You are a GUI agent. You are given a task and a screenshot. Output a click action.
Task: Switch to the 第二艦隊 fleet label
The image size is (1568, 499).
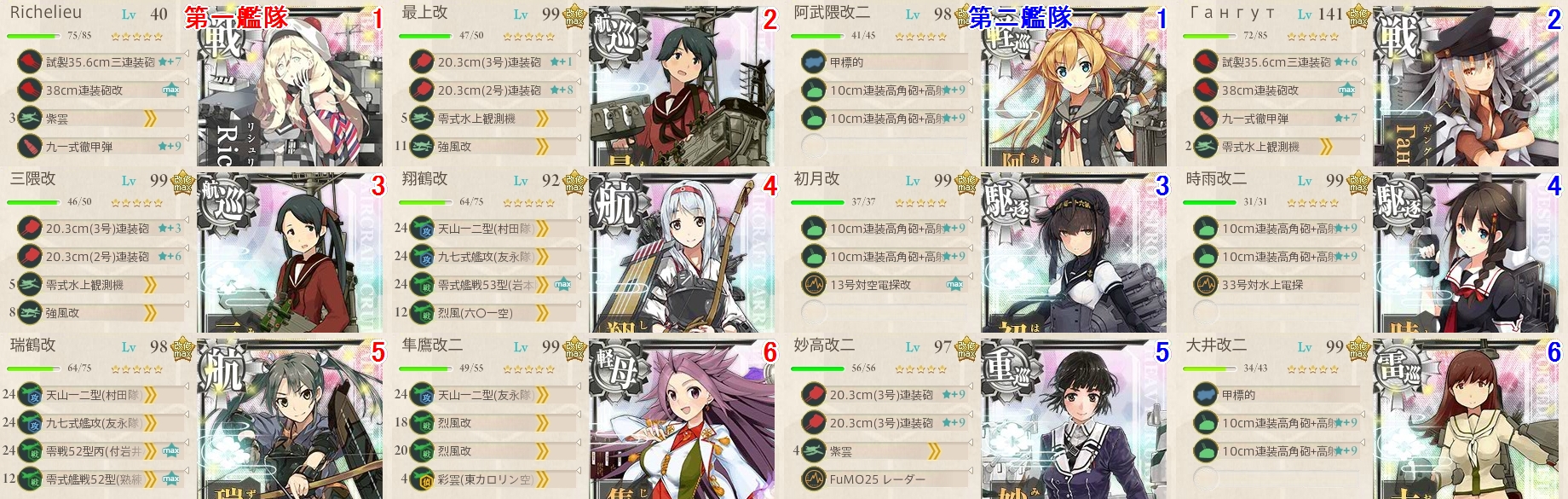[x=1021, y=17]
